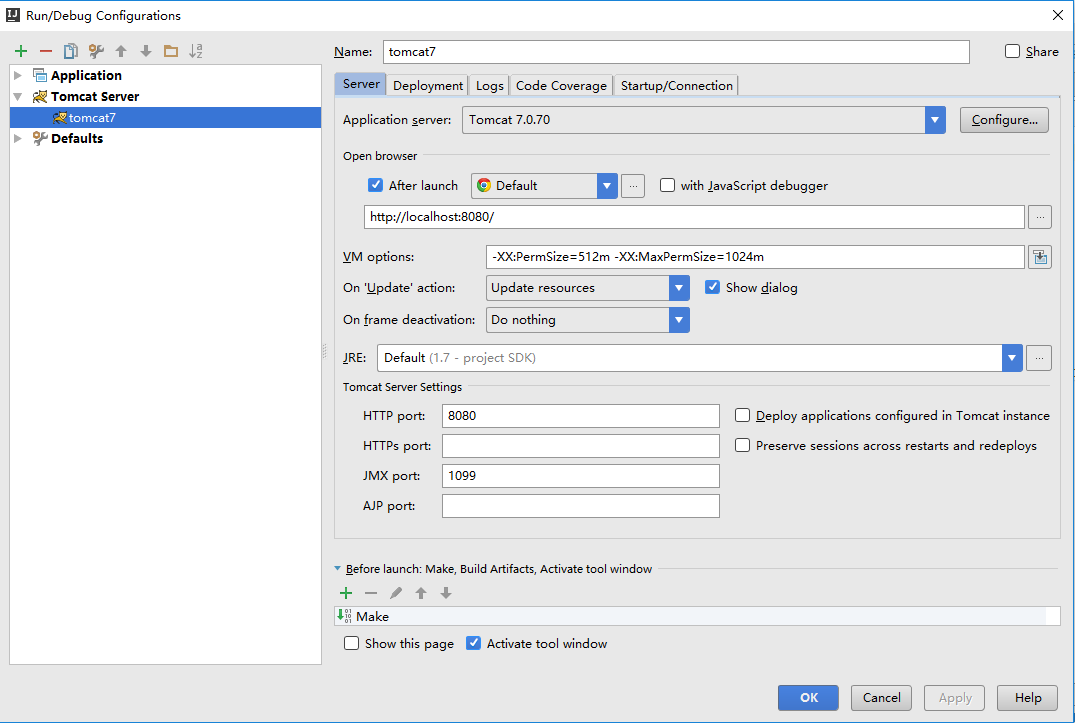Open the Application server dropdown
The height and width of the screenshot is (723, 1075).
[935, 120]
